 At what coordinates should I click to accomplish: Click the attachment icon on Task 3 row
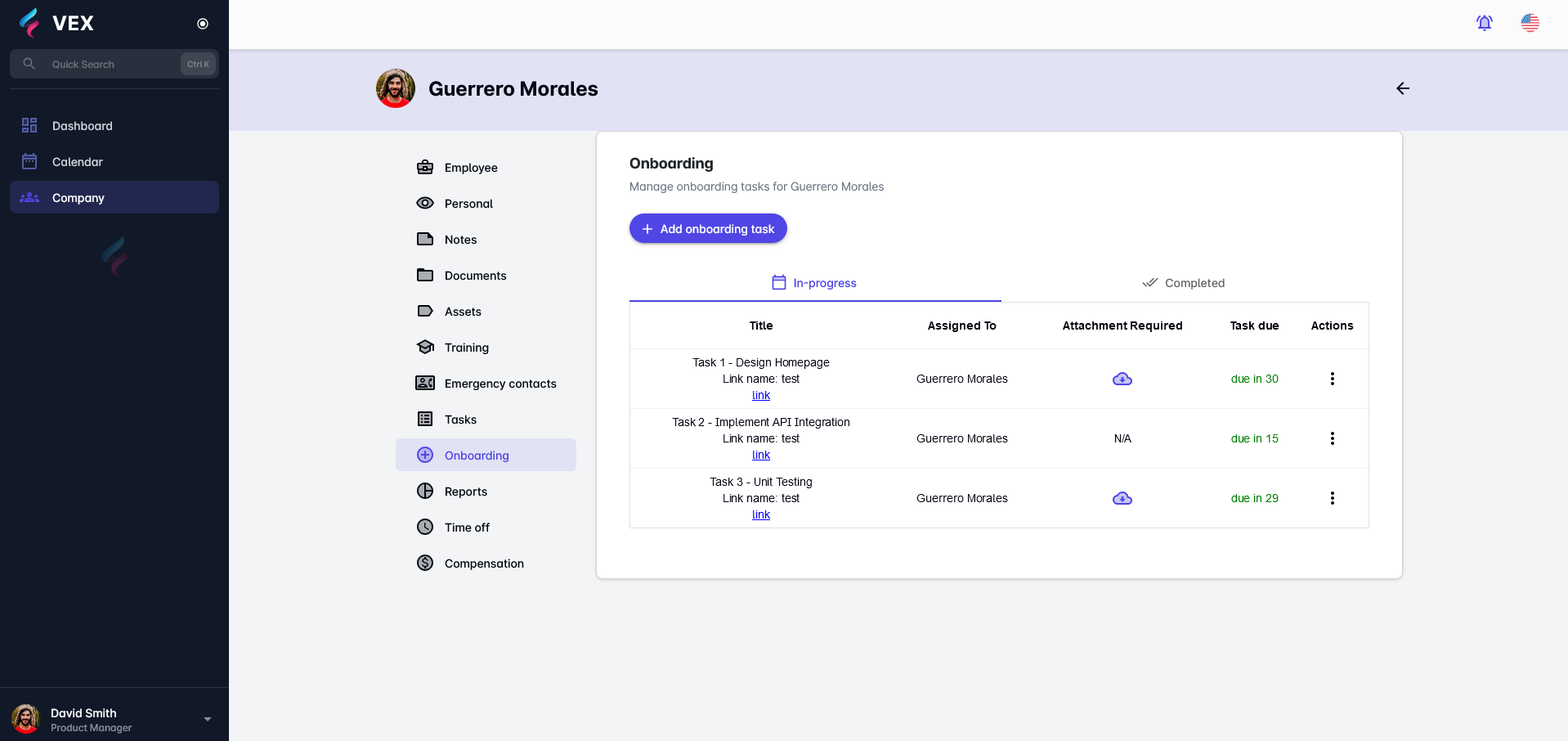click(x=1122, y=498)
